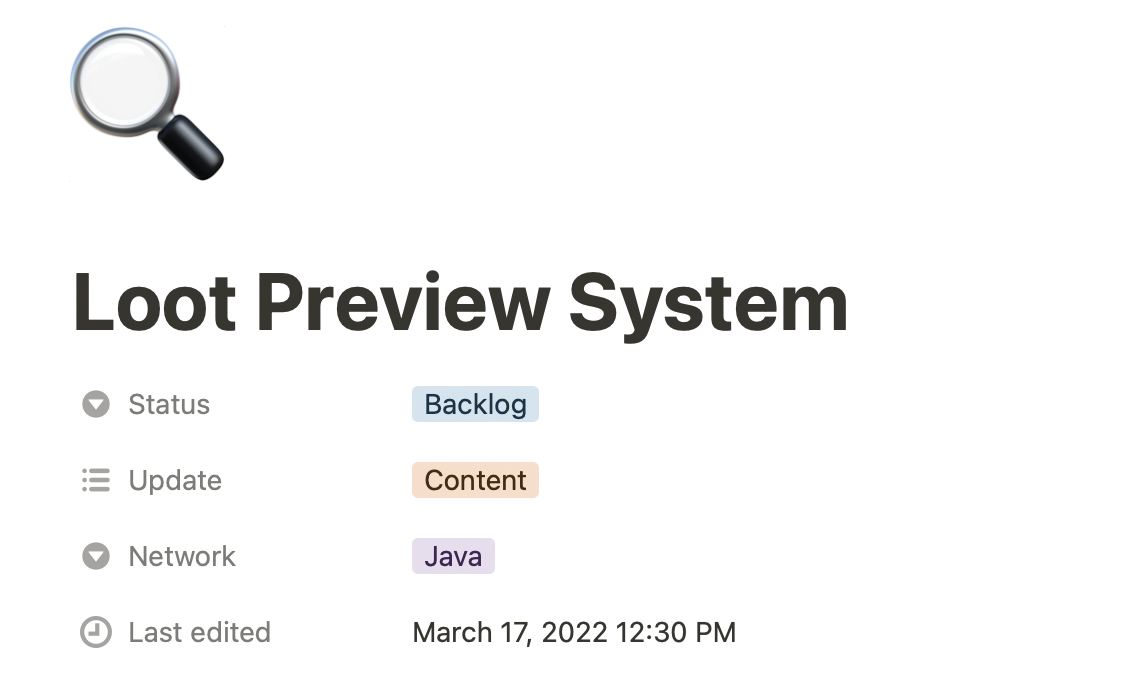Open the Network property name menu

[182, 556]
